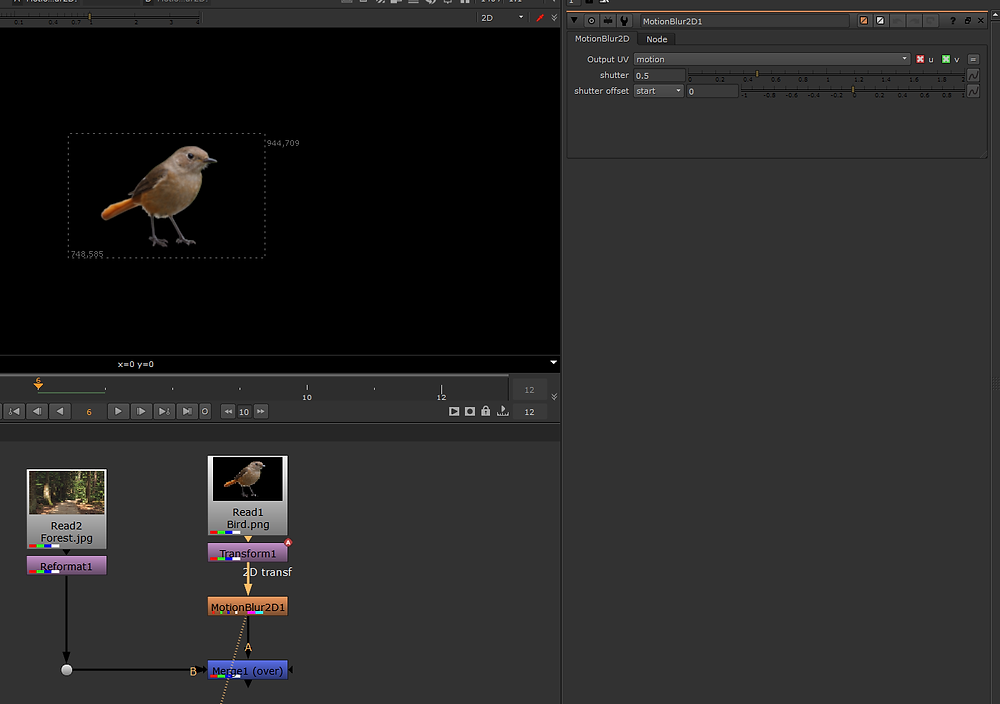The width and height of the screenshot is (1000, 704).
Task: Open flipbook playback icon in timeline
Action: pos(454,411)
